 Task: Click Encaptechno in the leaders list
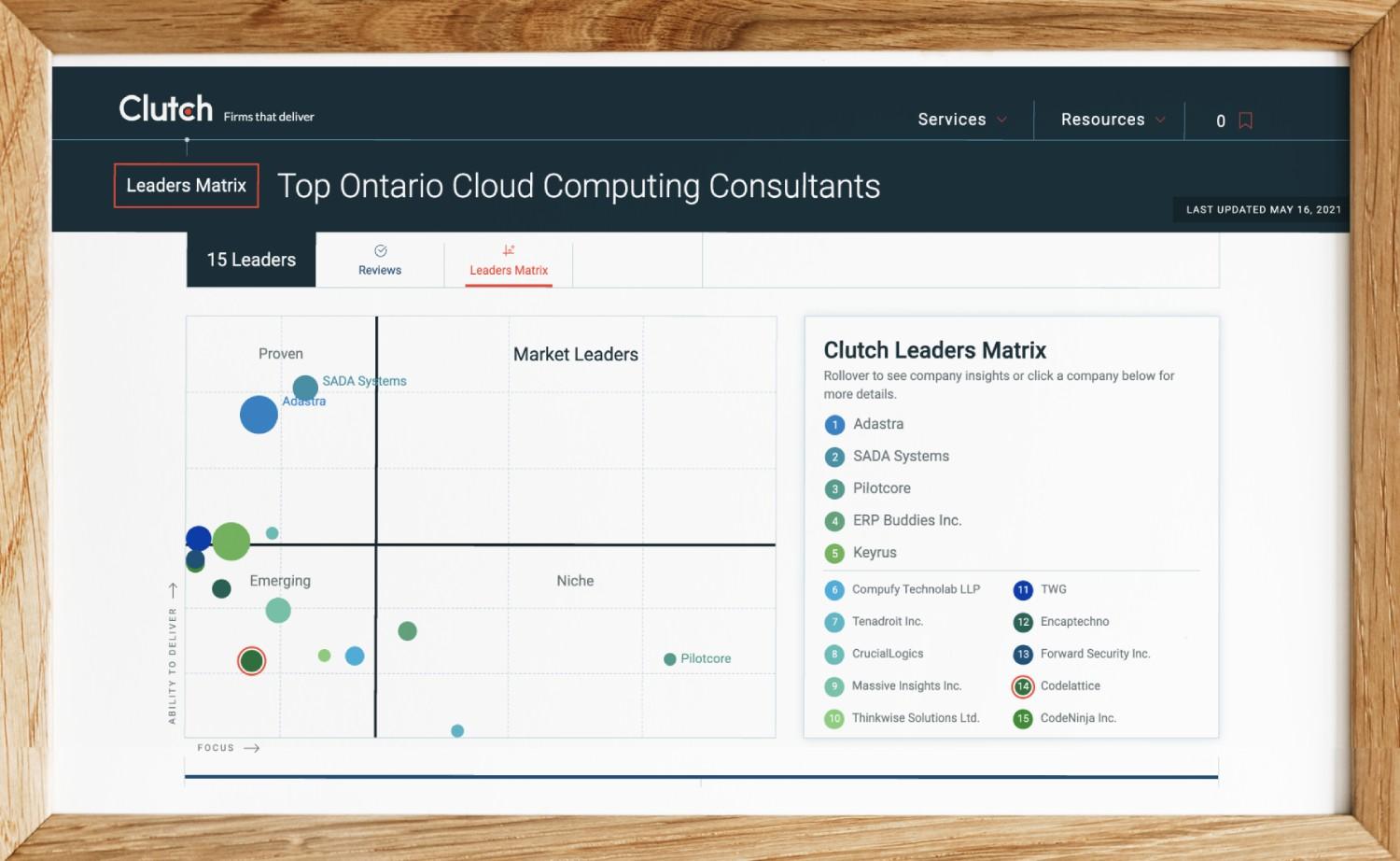[x=1075, y=621]
